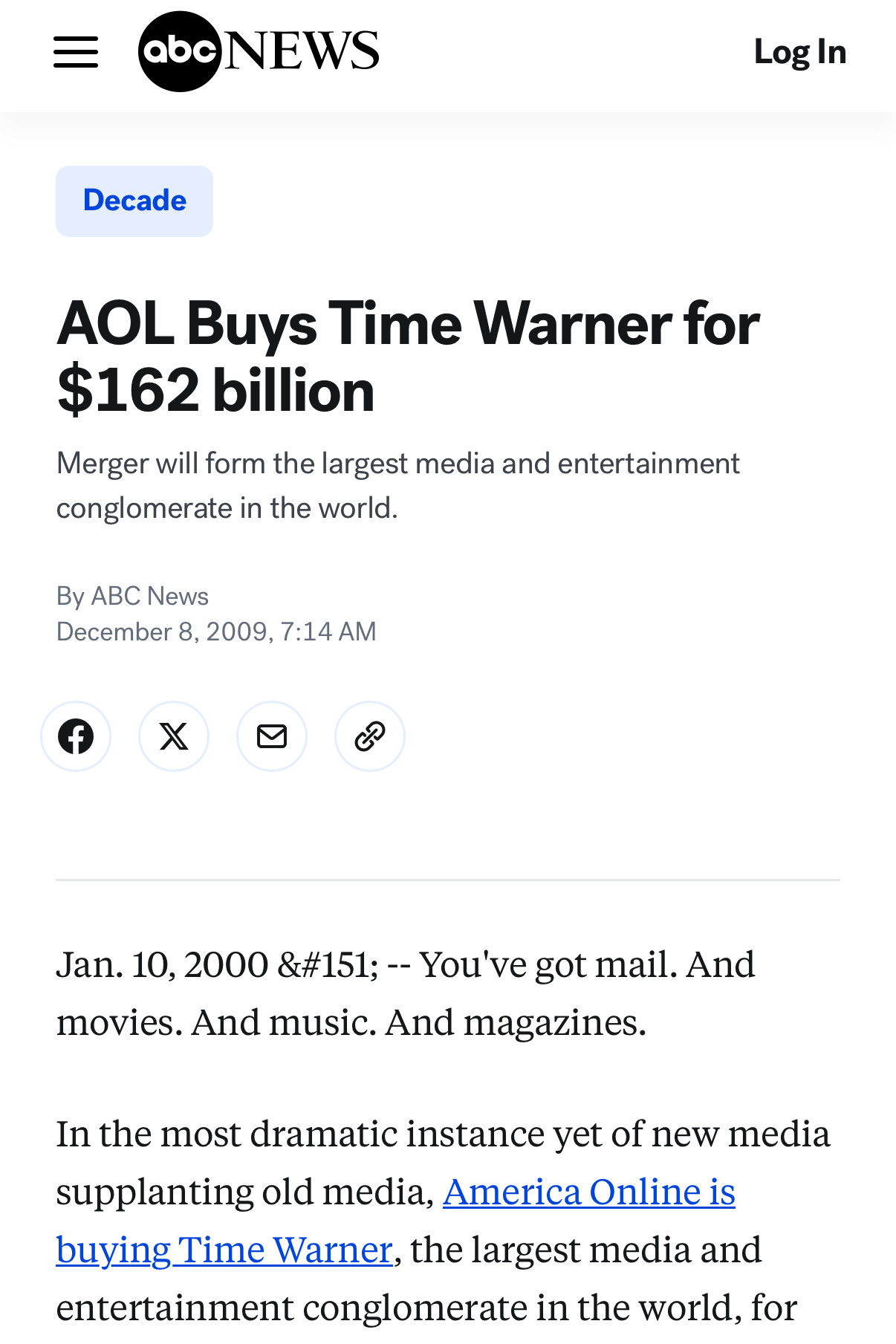Open the America Online is buying Time Warner link
The image size is (896, 1344).
396,1220
